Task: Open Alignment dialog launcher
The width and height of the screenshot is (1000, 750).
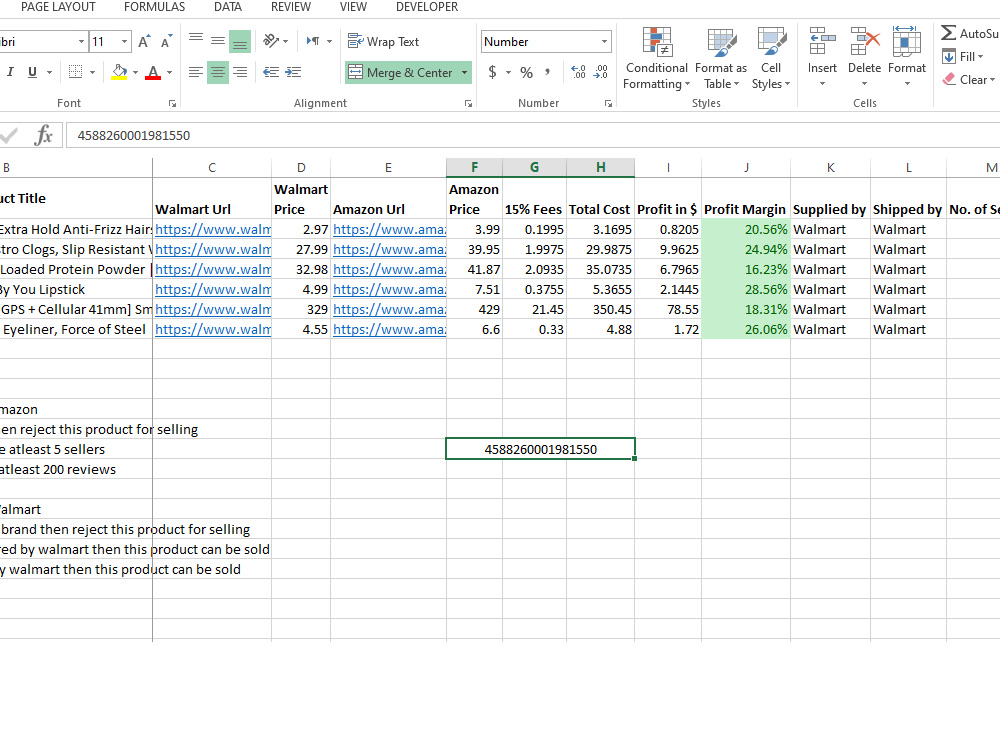Action: click(x=468, y=103)
